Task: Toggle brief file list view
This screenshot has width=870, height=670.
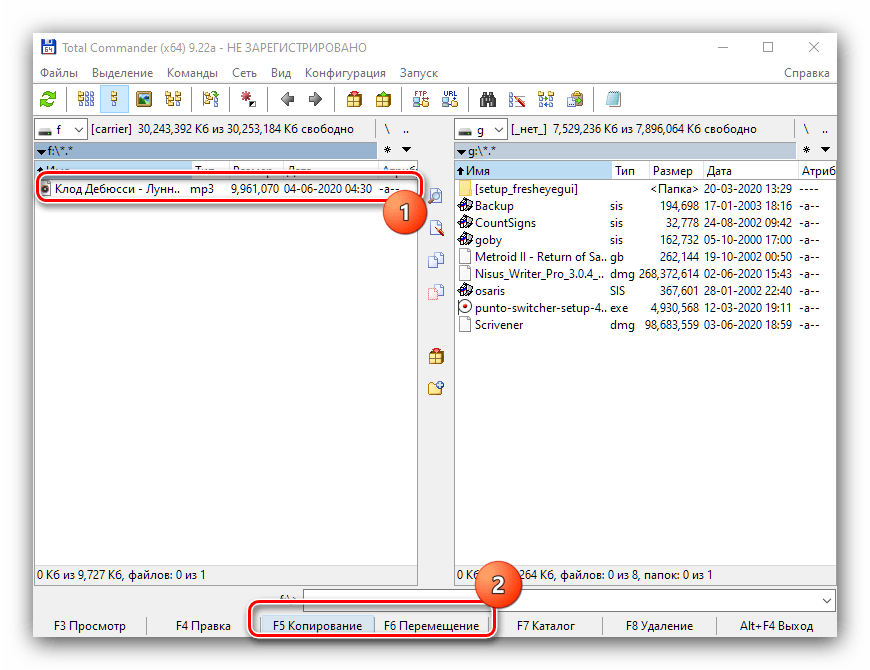Action: pyautogui.click(x=86, y=99)
